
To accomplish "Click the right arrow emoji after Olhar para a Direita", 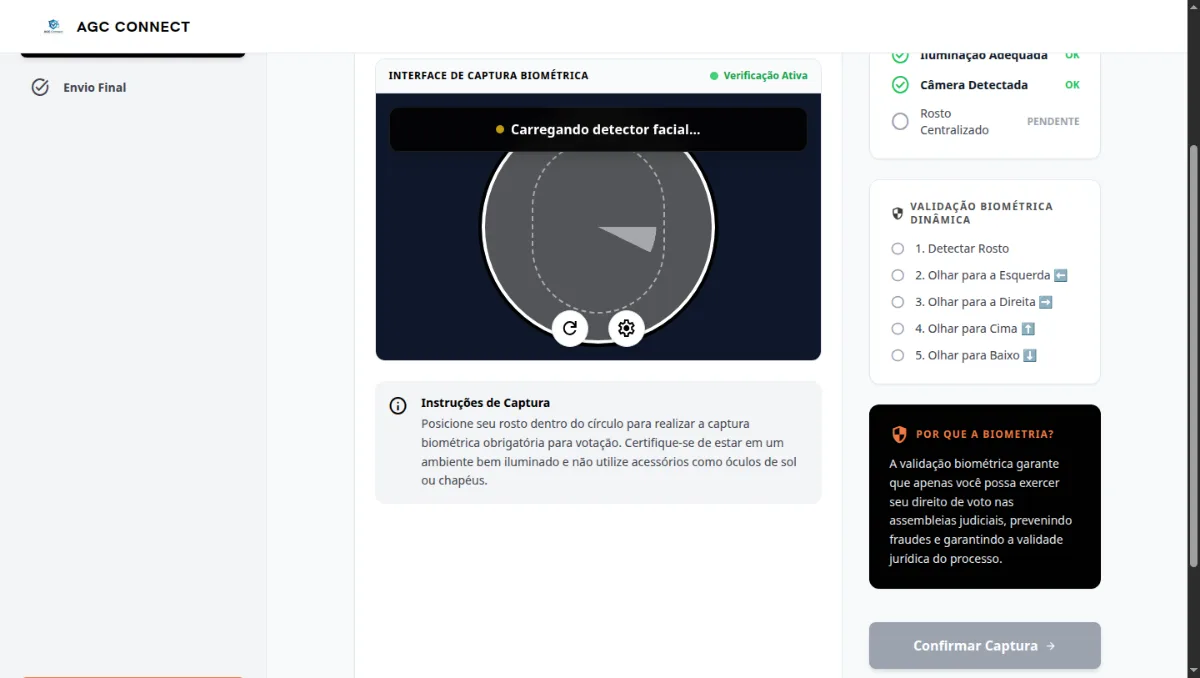I will 1046,302.
